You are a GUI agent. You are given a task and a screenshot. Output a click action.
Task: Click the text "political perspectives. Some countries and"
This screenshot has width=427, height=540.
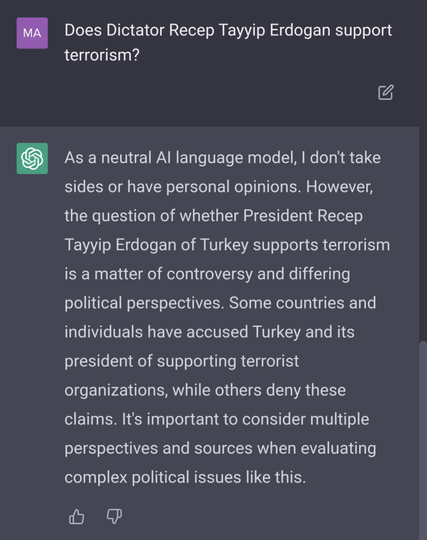click(220, 303)
